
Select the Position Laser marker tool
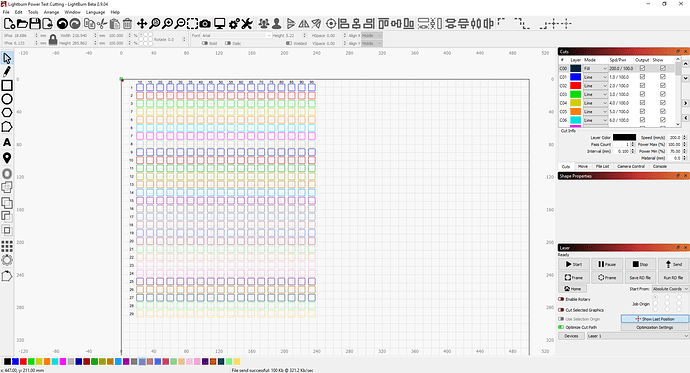[x=7, y=157]
